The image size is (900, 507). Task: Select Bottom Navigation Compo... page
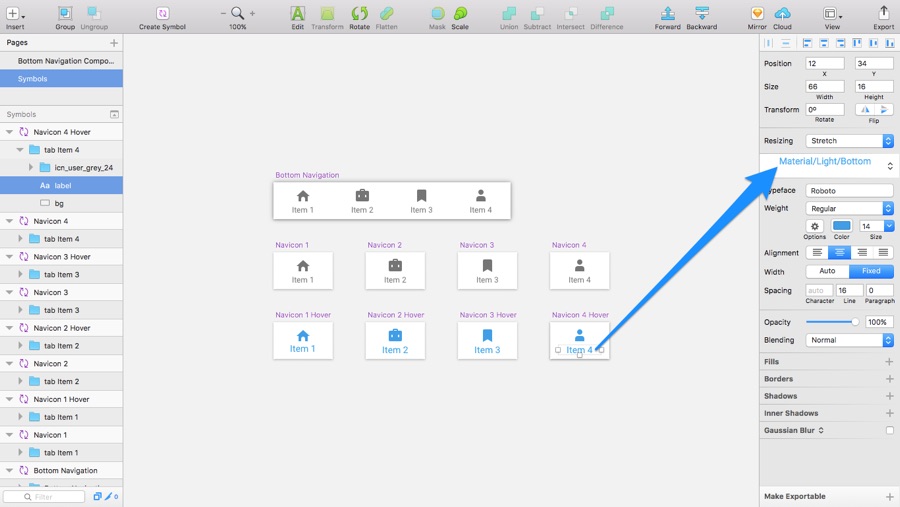point(61,61)
